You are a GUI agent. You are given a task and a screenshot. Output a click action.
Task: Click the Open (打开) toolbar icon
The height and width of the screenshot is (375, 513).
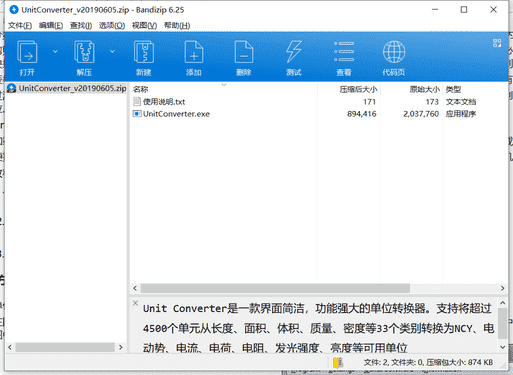pyautogui.click(x=27, y=52)
